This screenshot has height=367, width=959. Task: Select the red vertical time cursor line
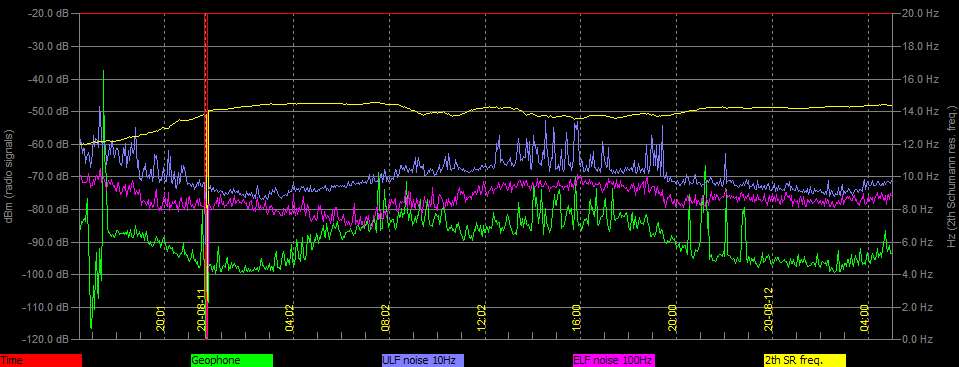[x=206, y=176]
